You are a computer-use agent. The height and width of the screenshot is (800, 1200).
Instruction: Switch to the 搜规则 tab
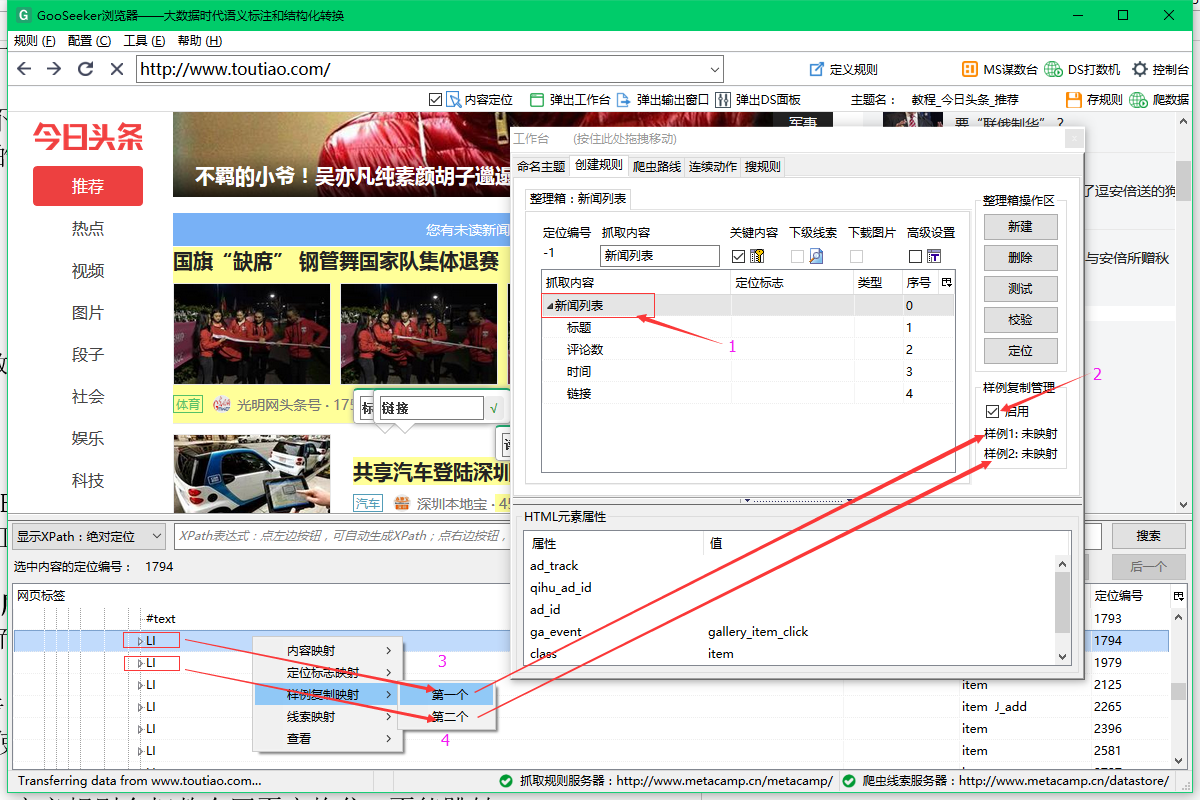pyautogui.click(x=762, y=166)
